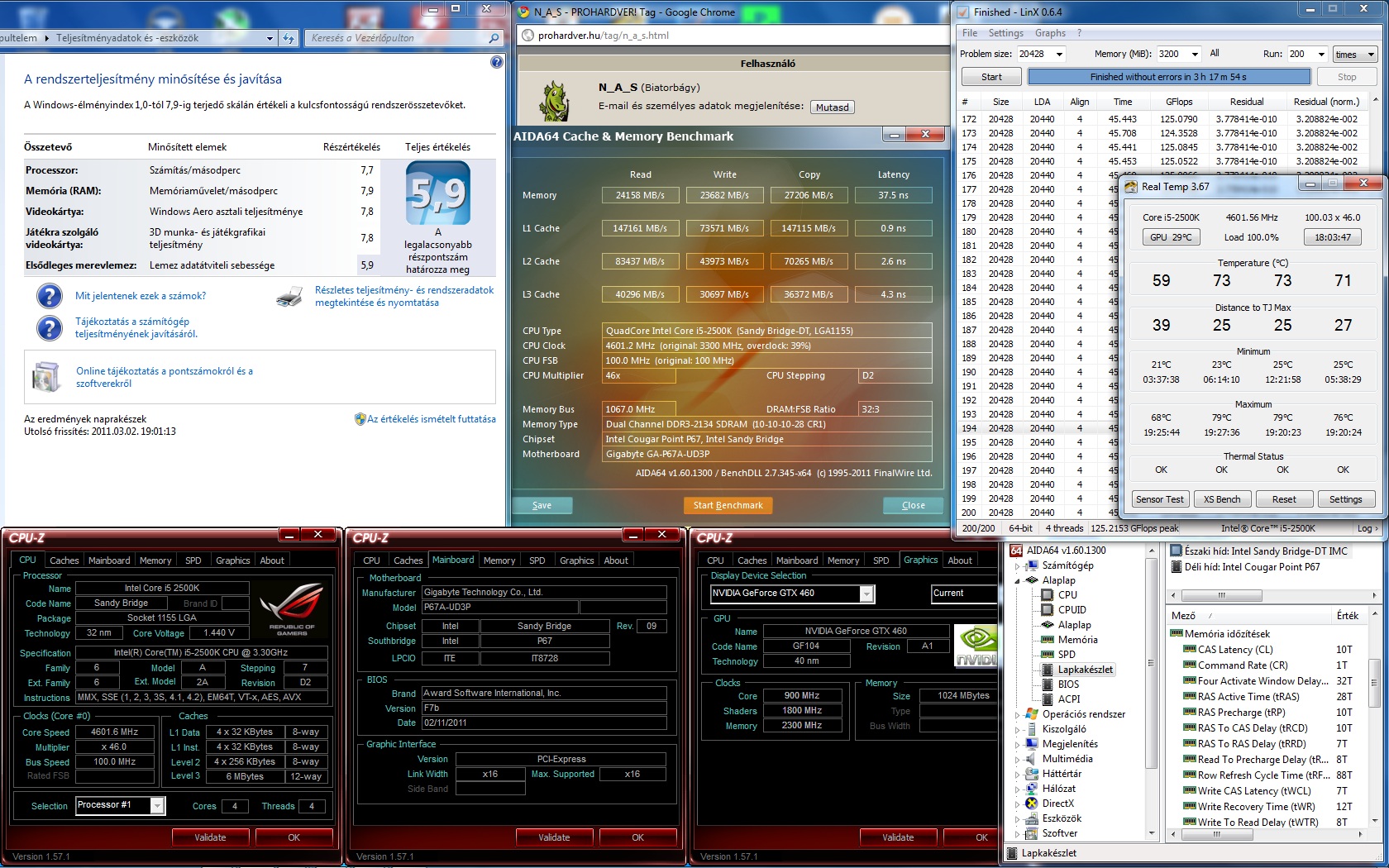1389x868 pixels.
Task: Click the CPU chip icon in AIDA64 tree
Action: 1047,595
